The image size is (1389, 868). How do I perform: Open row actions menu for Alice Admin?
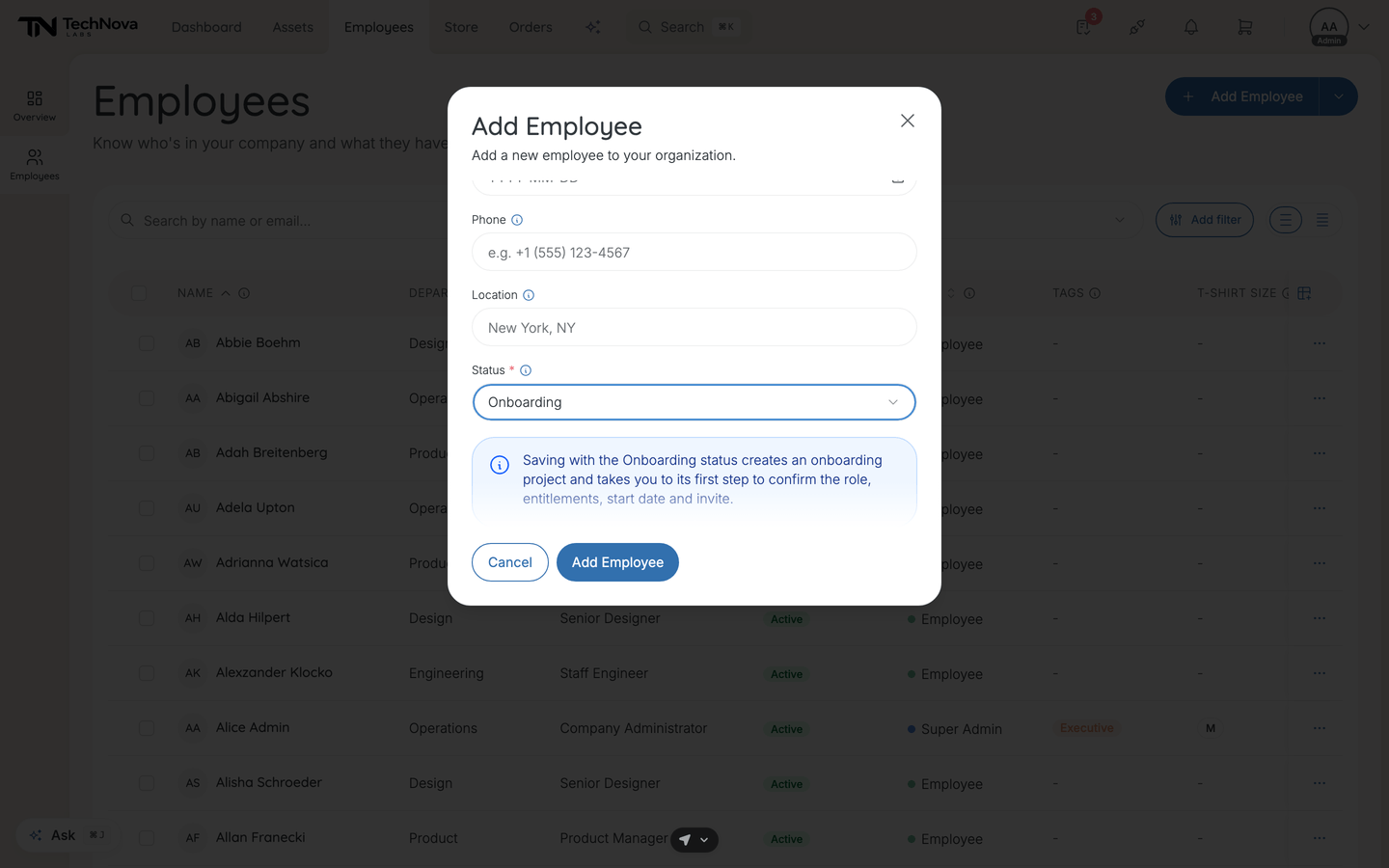(1320, 728)
